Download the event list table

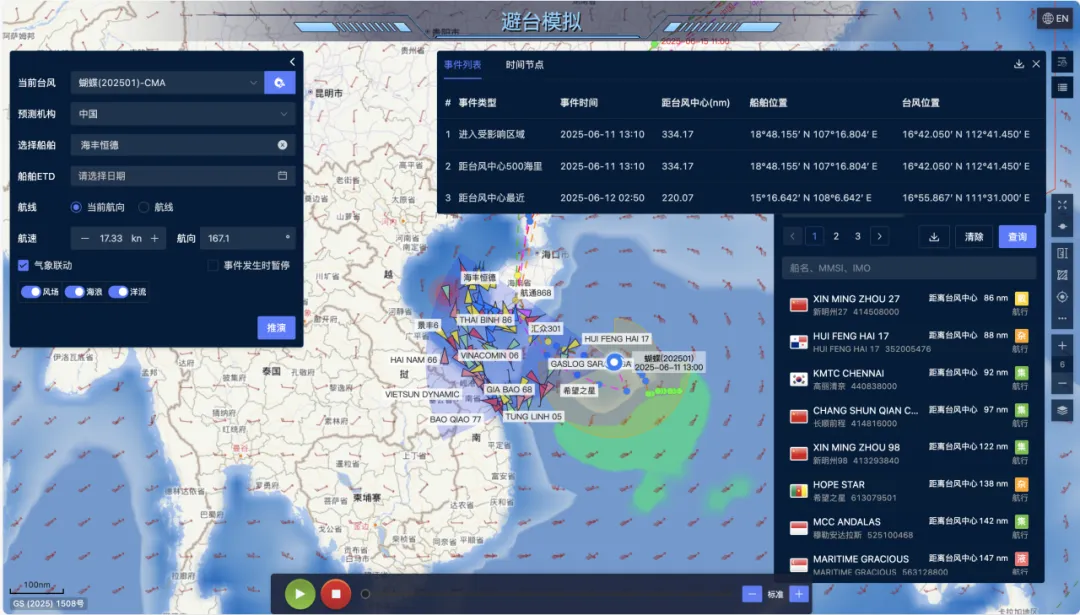pyautogui.click(x=1019, y=64)
